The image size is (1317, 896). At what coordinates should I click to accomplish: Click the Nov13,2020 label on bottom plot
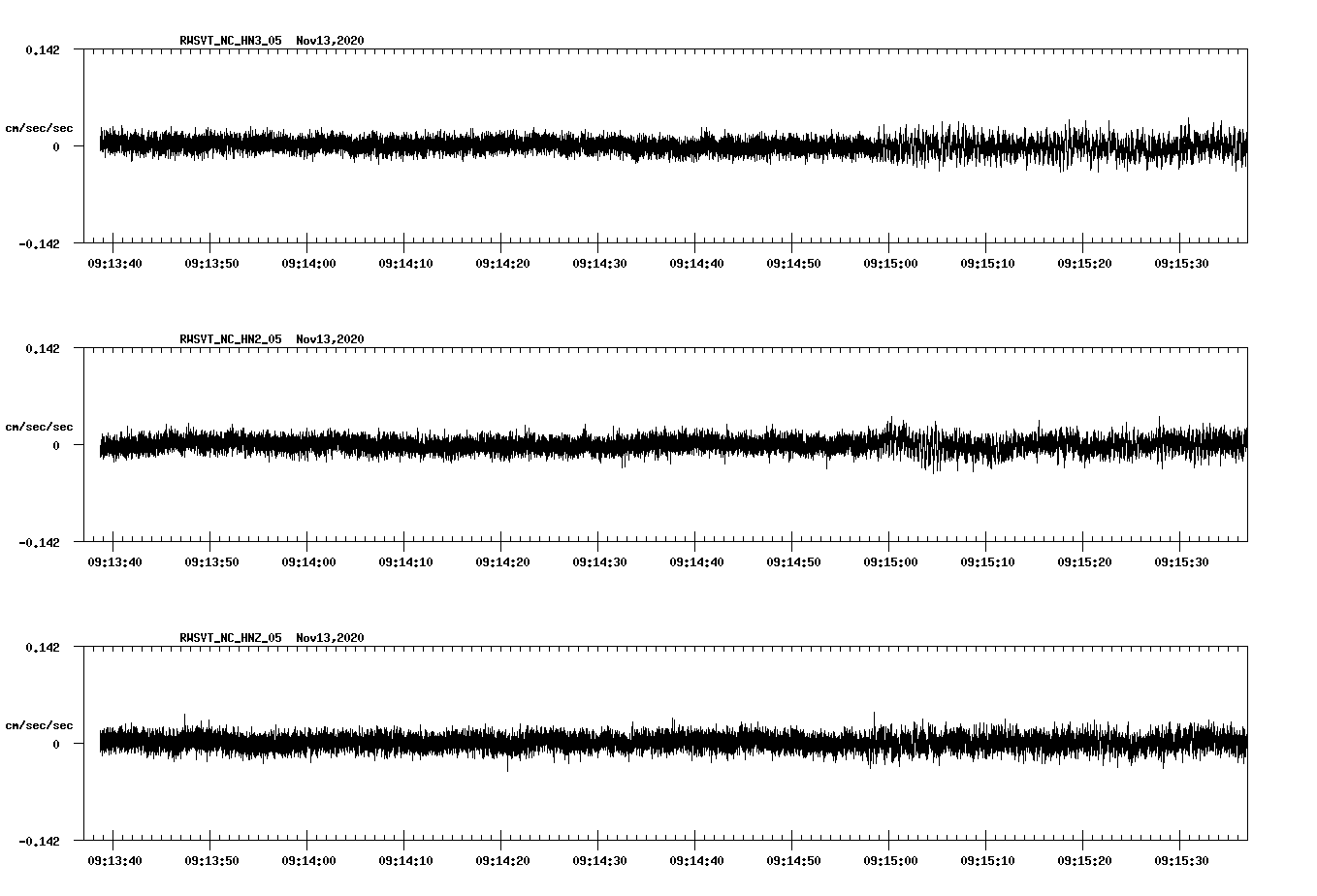click(x=329, y=637)
